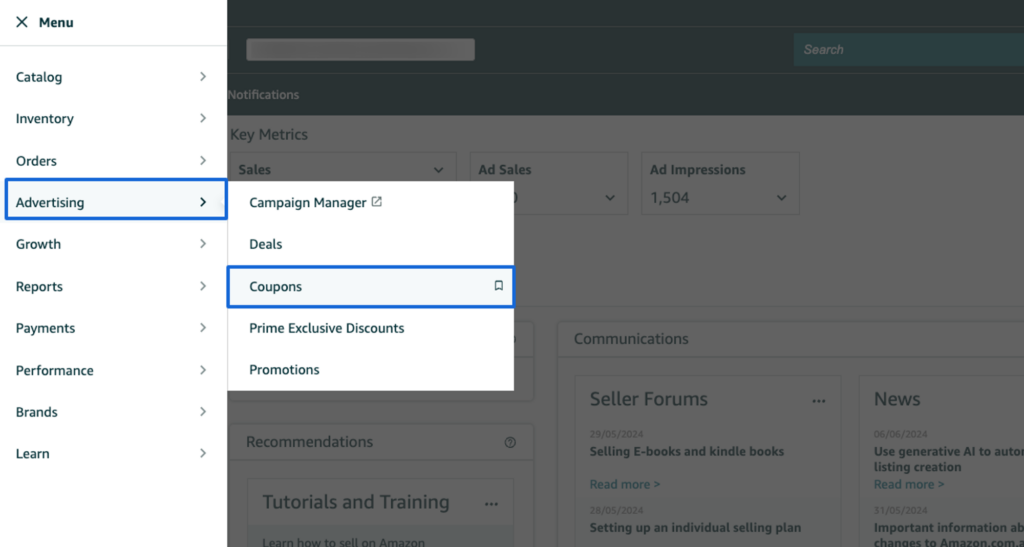Open the Inventory menu item
Image resolution: width=1024 pixels, height=547 pixels.
point(114,119)
